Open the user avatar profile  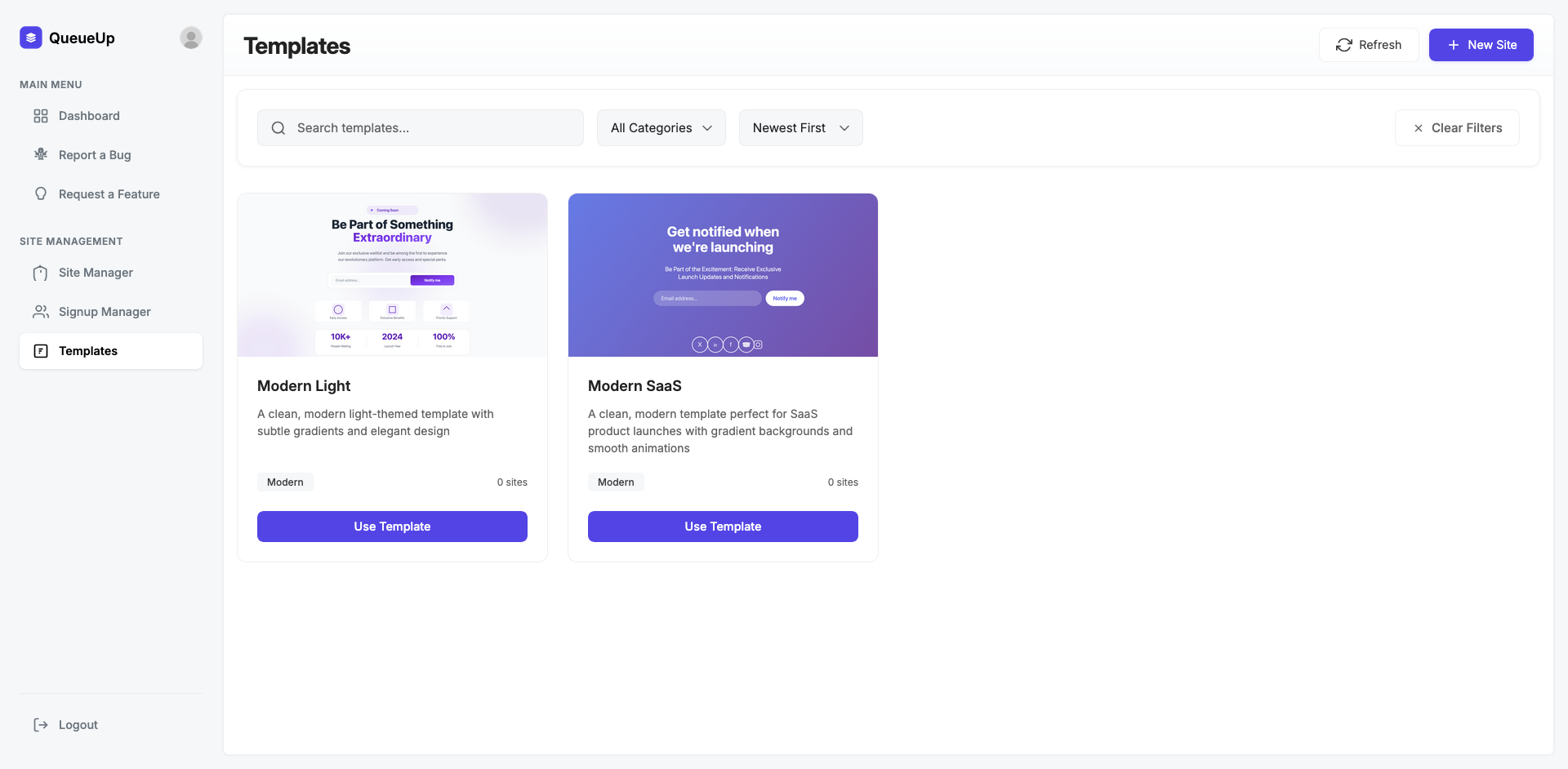pyautogui.click(x=191, y=38)
